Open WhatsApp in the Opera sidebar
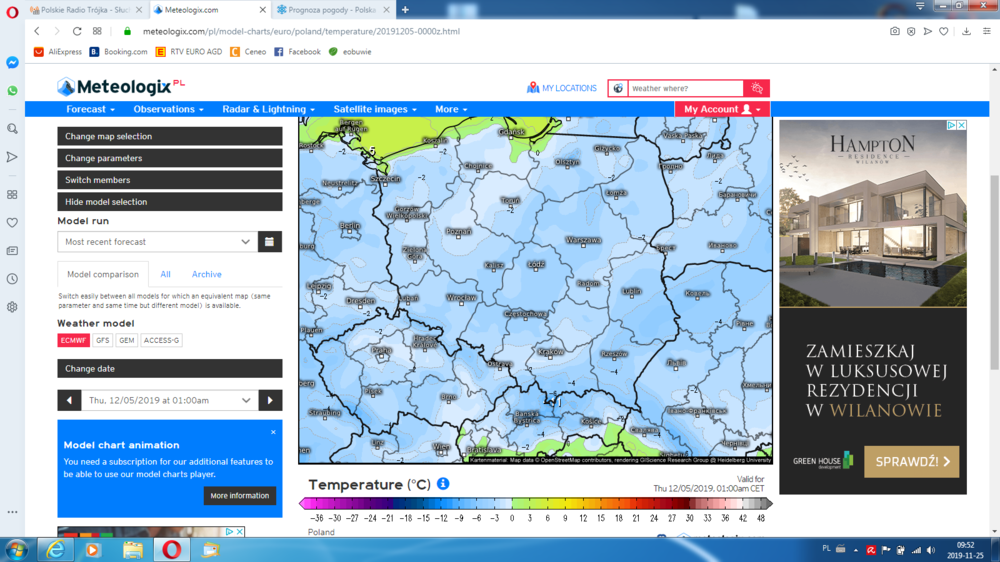This screenshot has width=1000, height=562. [x=12, y=91]
